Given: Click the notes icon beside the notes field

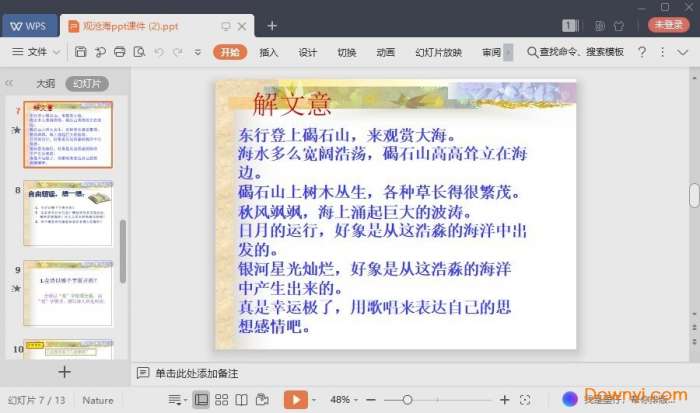Looking at the screenshot, I should coord(143,373).
